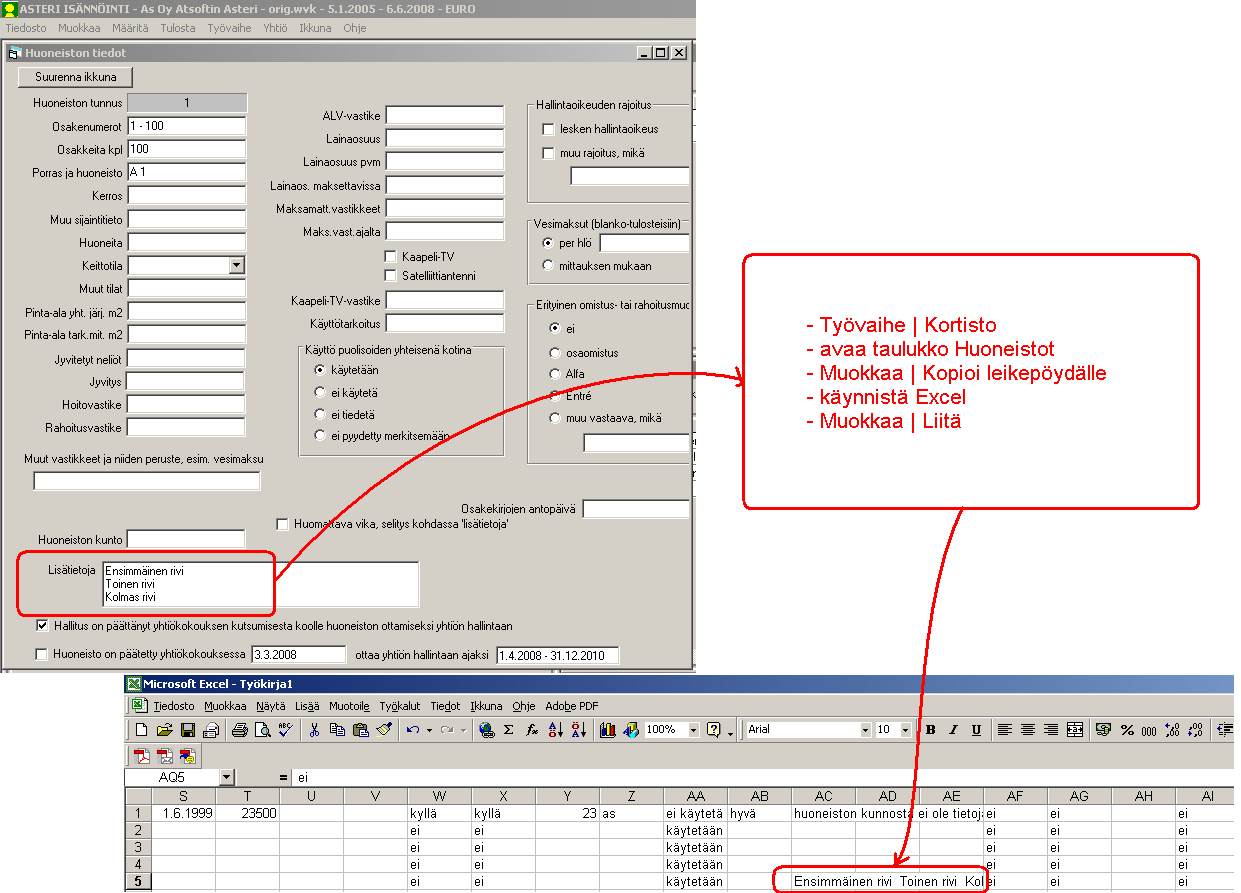
Task: Open the font size 10 dropdown
Action: coord(905,730)
